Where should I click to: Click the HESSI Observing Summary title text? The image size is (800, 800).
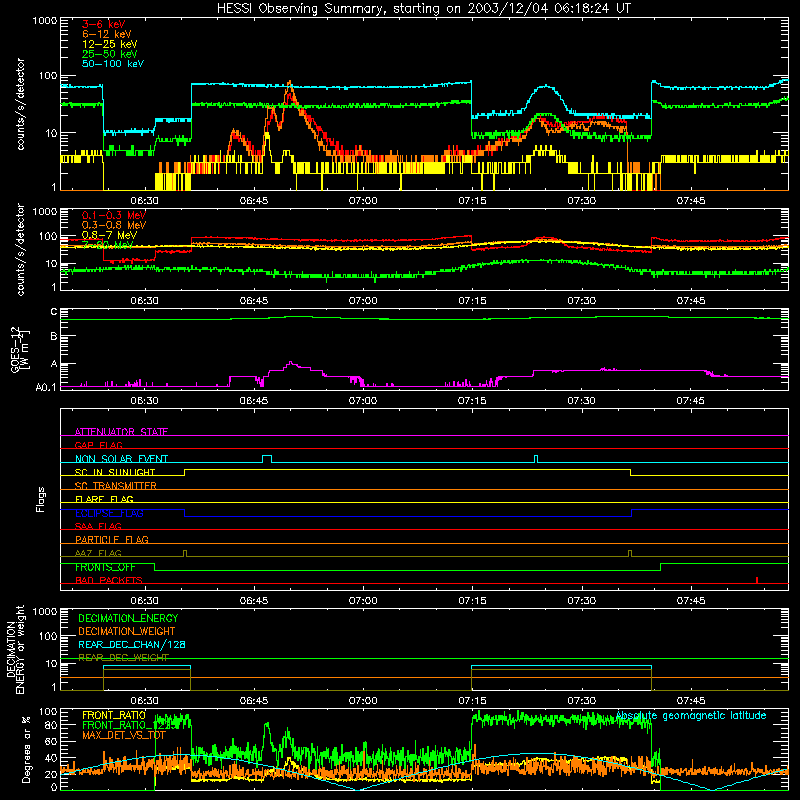tap(423, 9)
